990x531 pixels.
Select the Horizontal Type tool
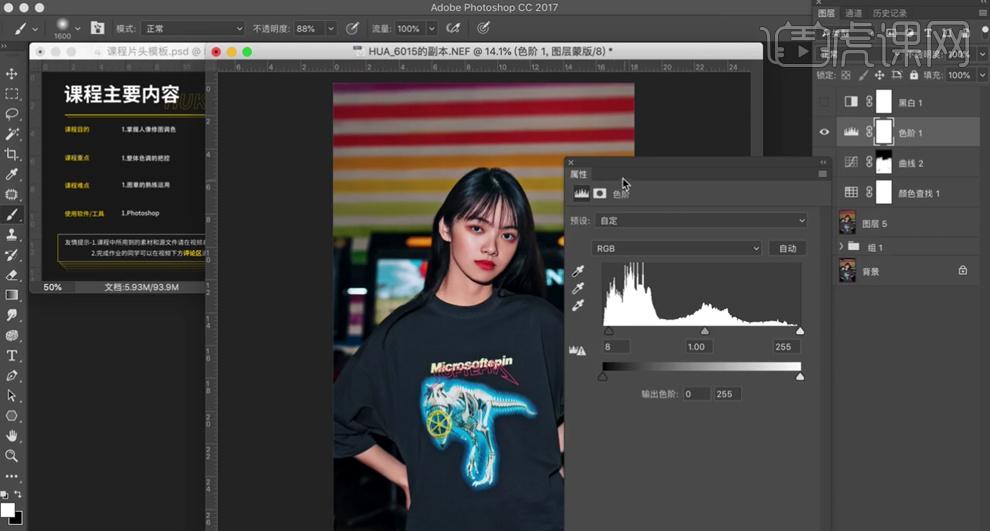tap(11, 355)
